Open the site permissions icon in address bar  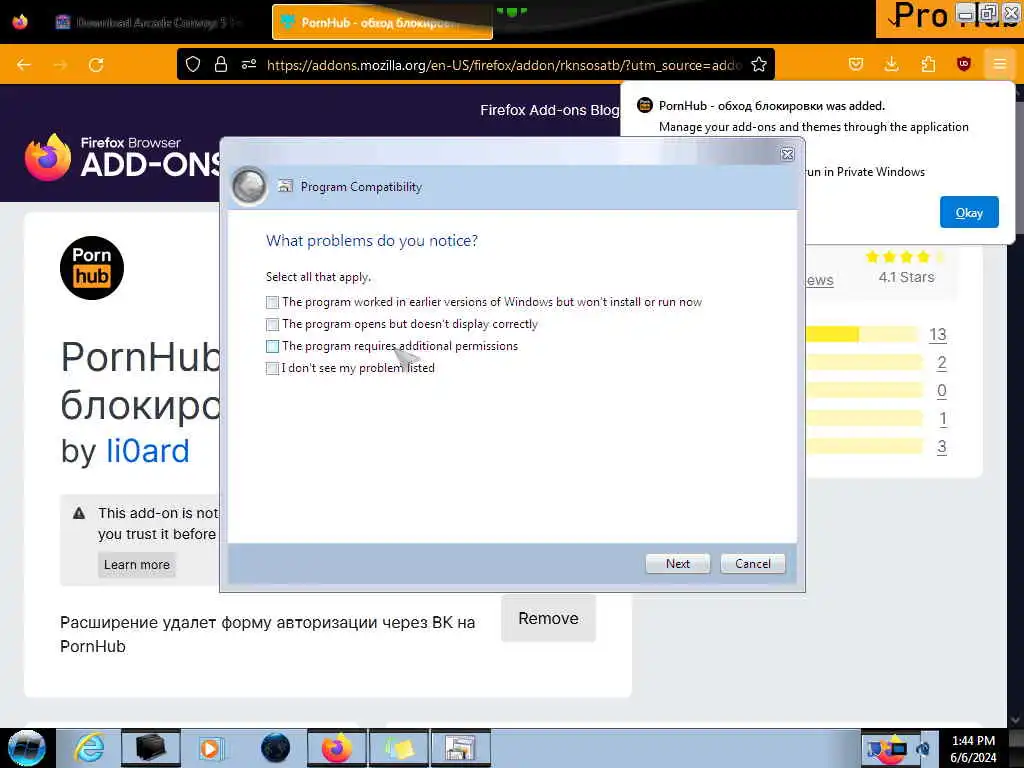click(249, 64)
